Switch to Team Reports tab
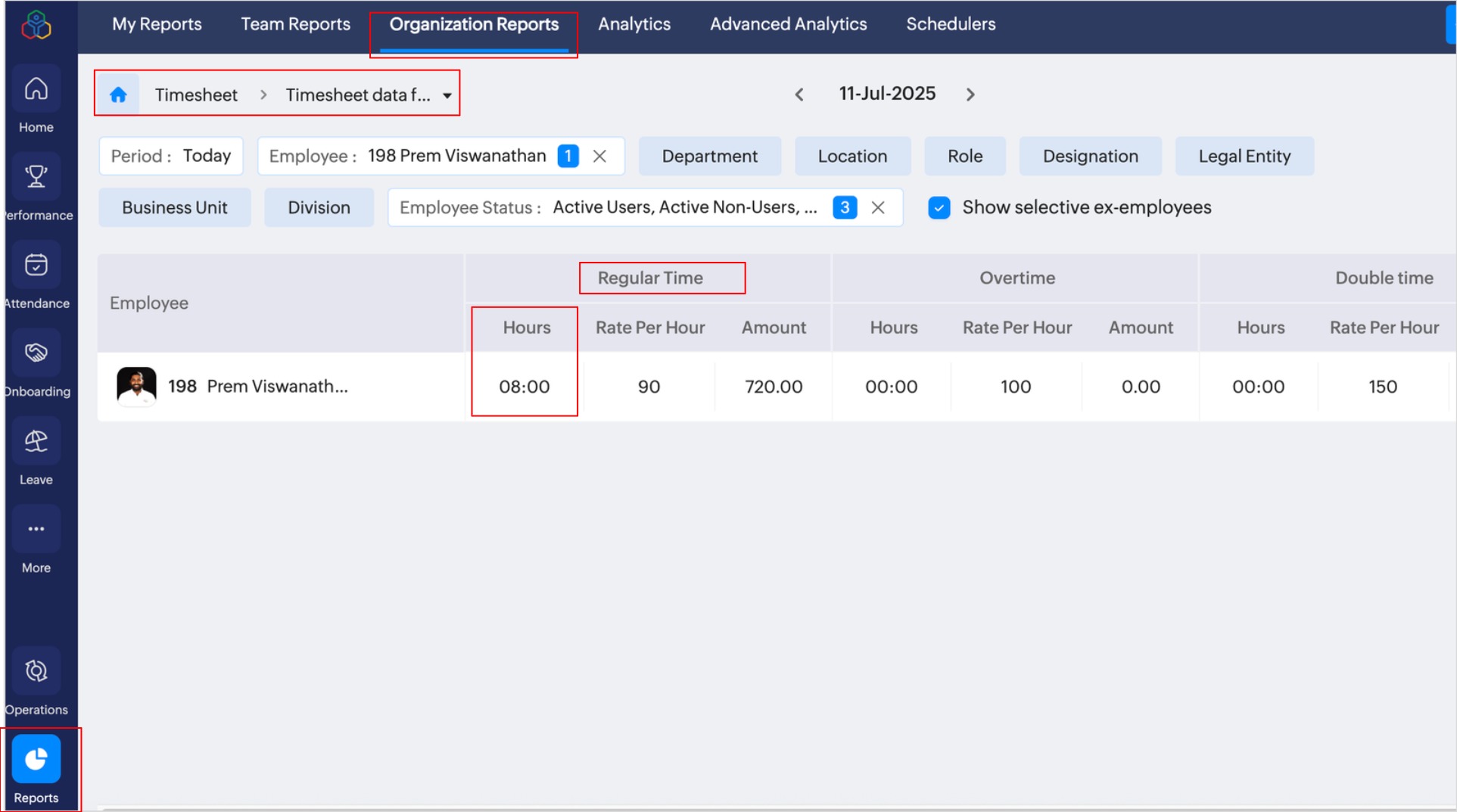 point(295,24)
